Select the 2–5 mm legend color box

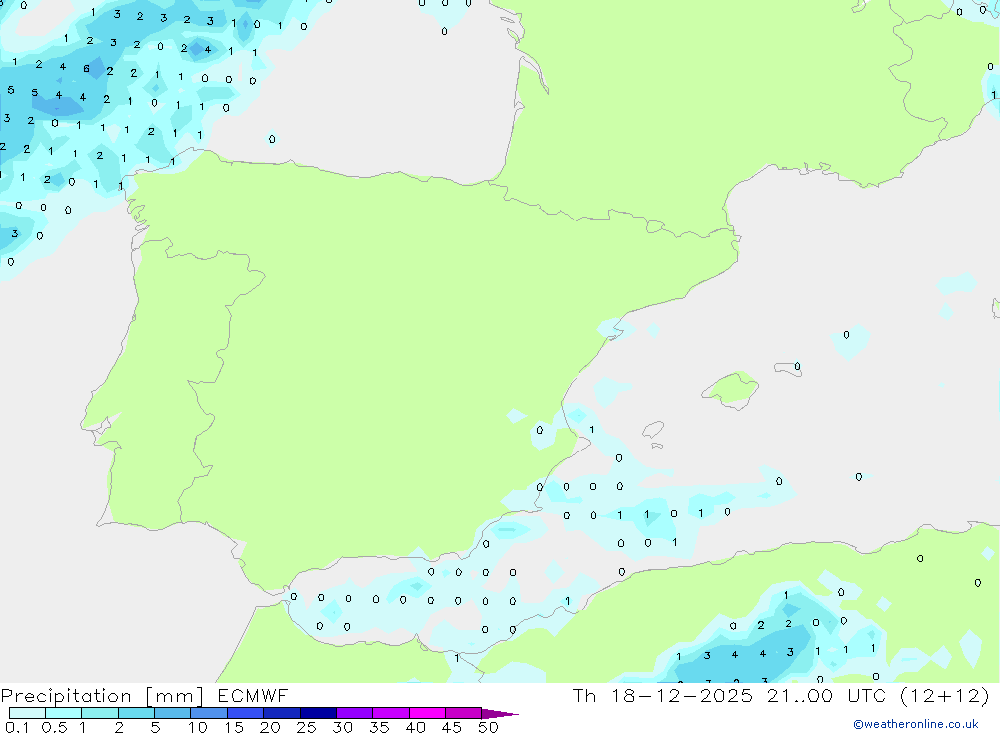(136, 713)
